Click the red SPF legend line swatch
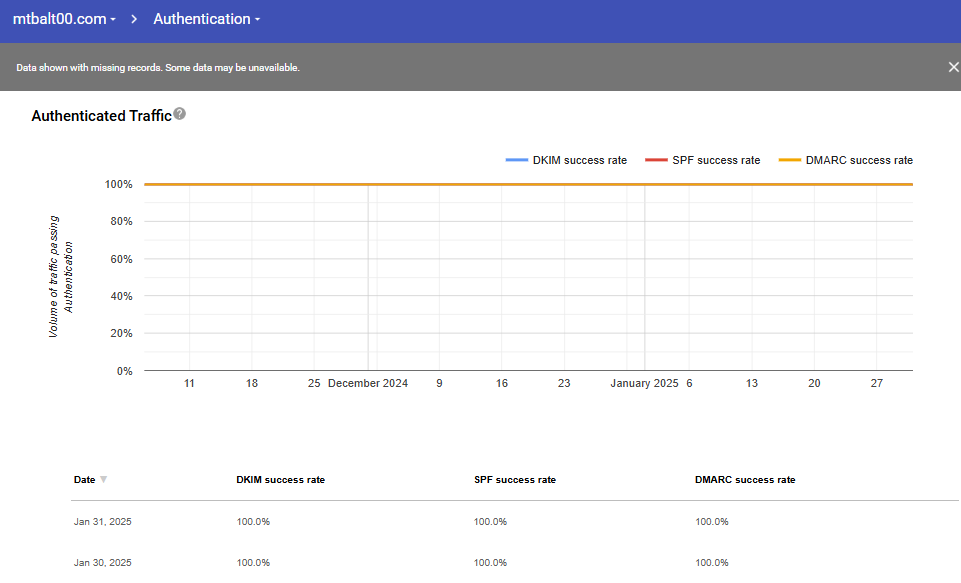Image resolution: width=961 pixels, height=583 pixels. (656, 160)
